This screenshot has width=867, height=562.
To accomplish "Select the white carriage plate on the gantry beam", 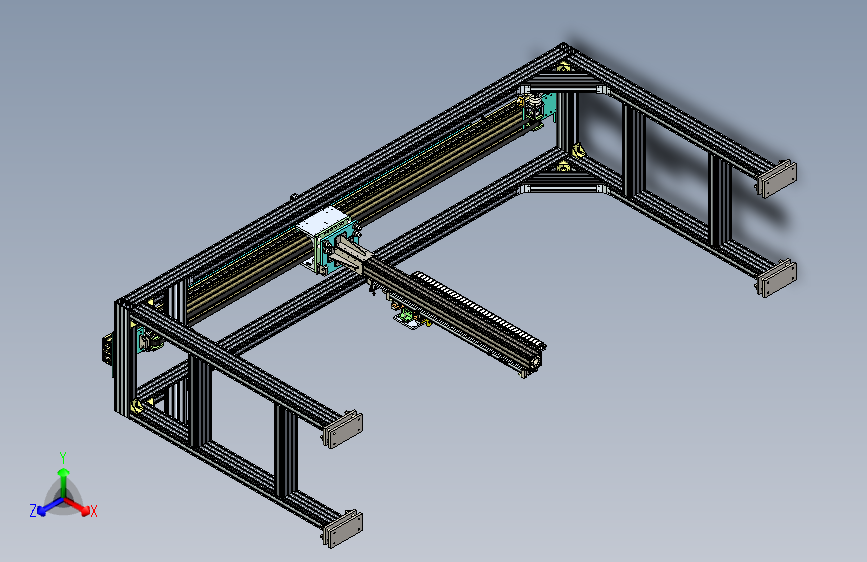I will (x=323, y=221).
